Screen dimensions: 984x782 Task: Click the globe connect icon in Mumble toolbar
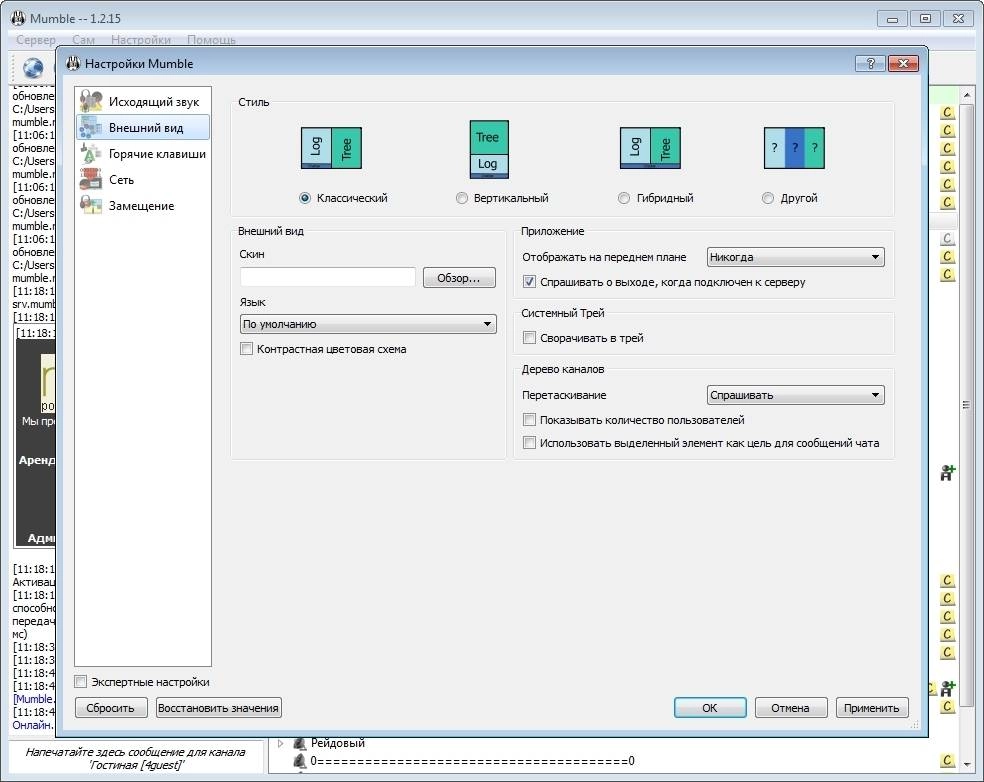click(x=33, y=67)
